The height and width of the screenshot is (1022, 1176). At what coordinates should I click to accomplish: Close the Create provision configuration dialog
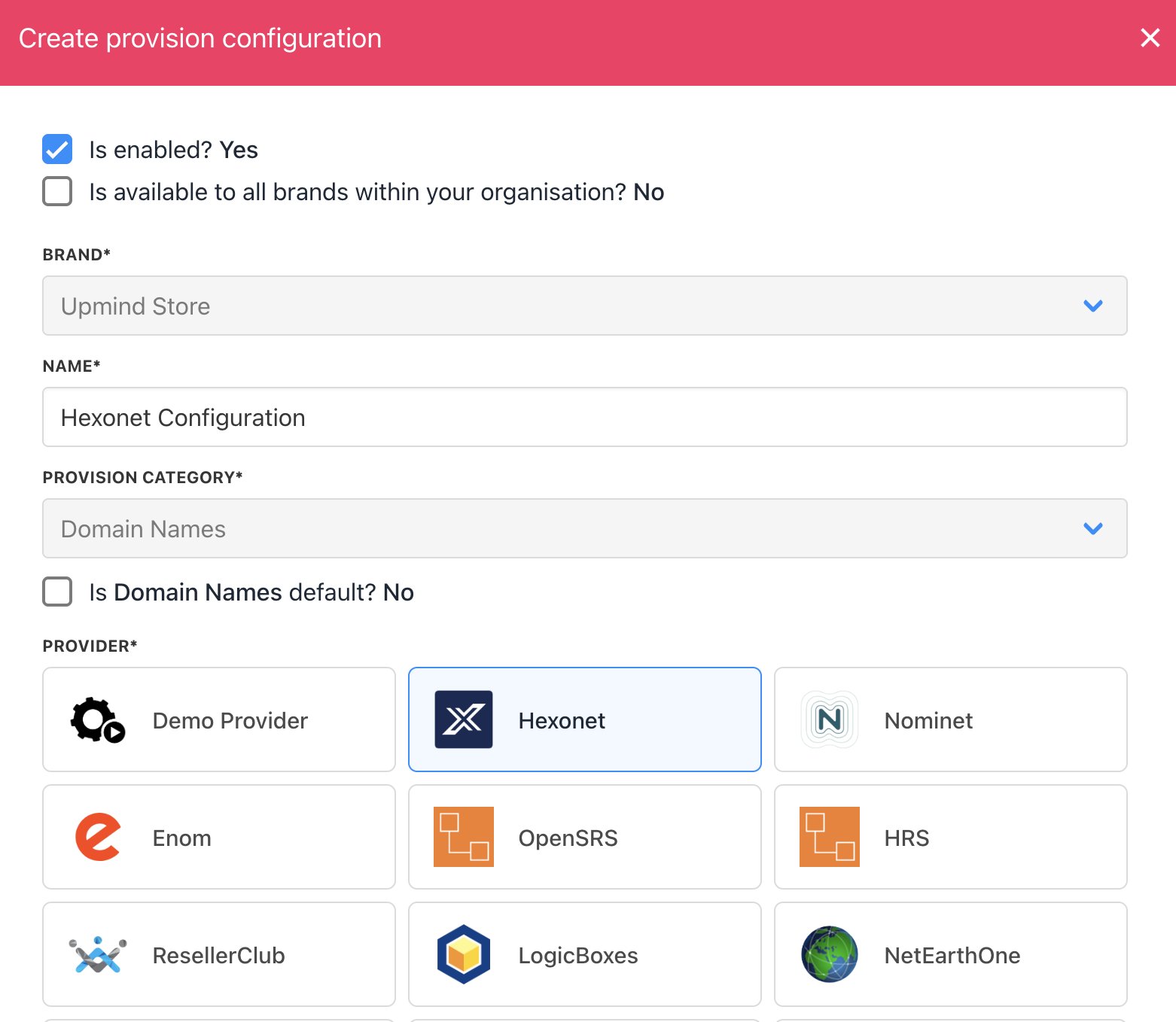[x=1150, y=38]
